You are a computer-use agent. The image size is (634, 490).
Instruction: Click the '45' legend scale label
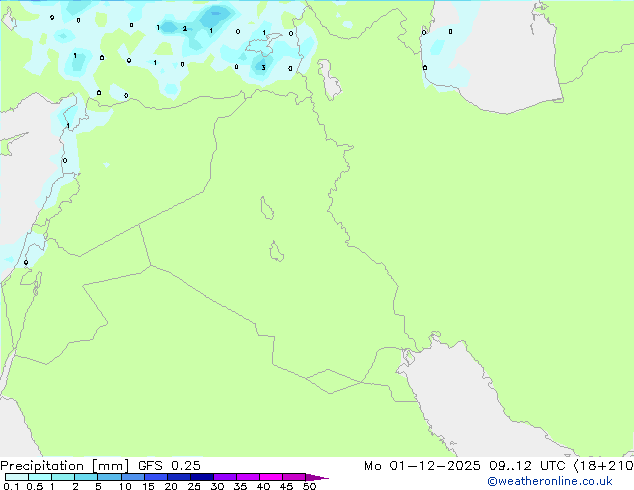pyautogui.click(x=286, y=486)
